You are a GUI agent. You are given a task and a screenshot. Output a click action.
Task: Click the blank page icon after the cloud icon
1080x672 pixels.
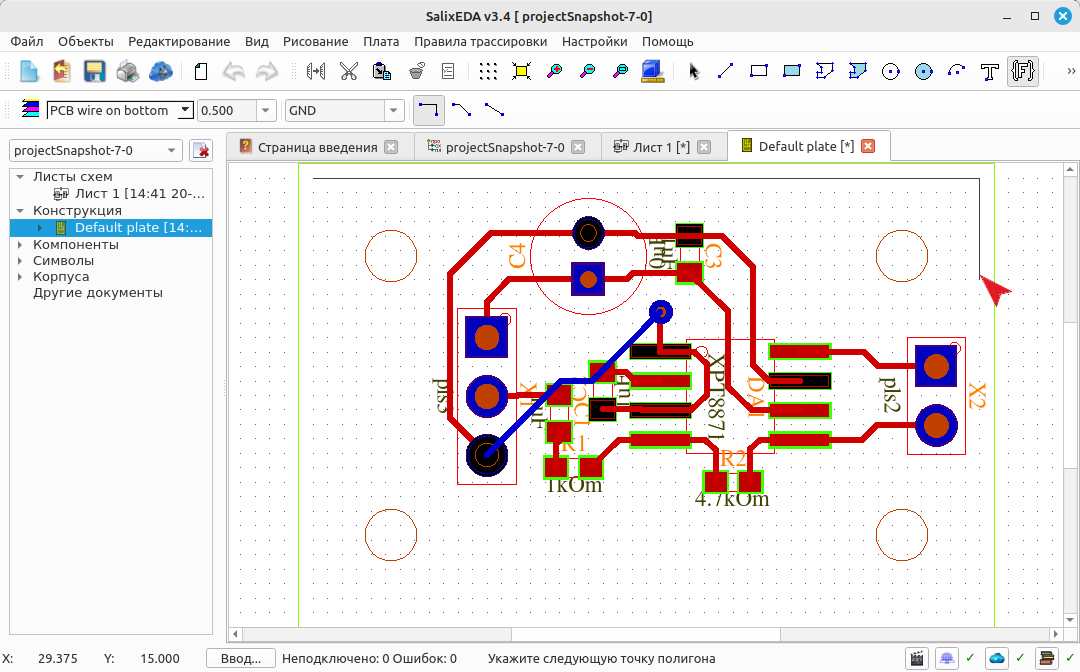pyautogui.click(x=200, y=71)
